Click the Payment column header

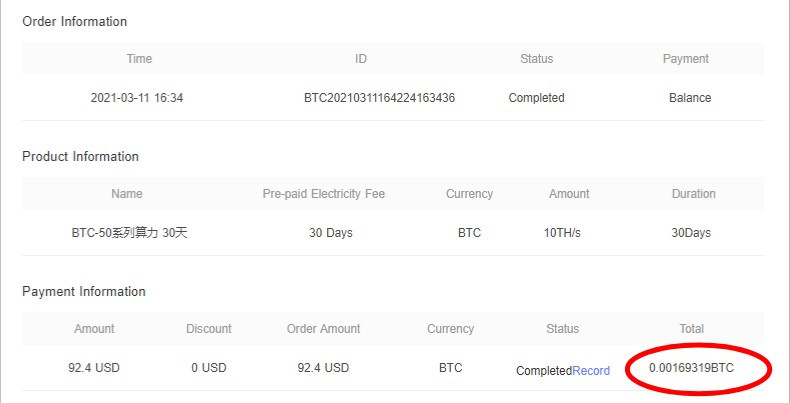[686, 59]
